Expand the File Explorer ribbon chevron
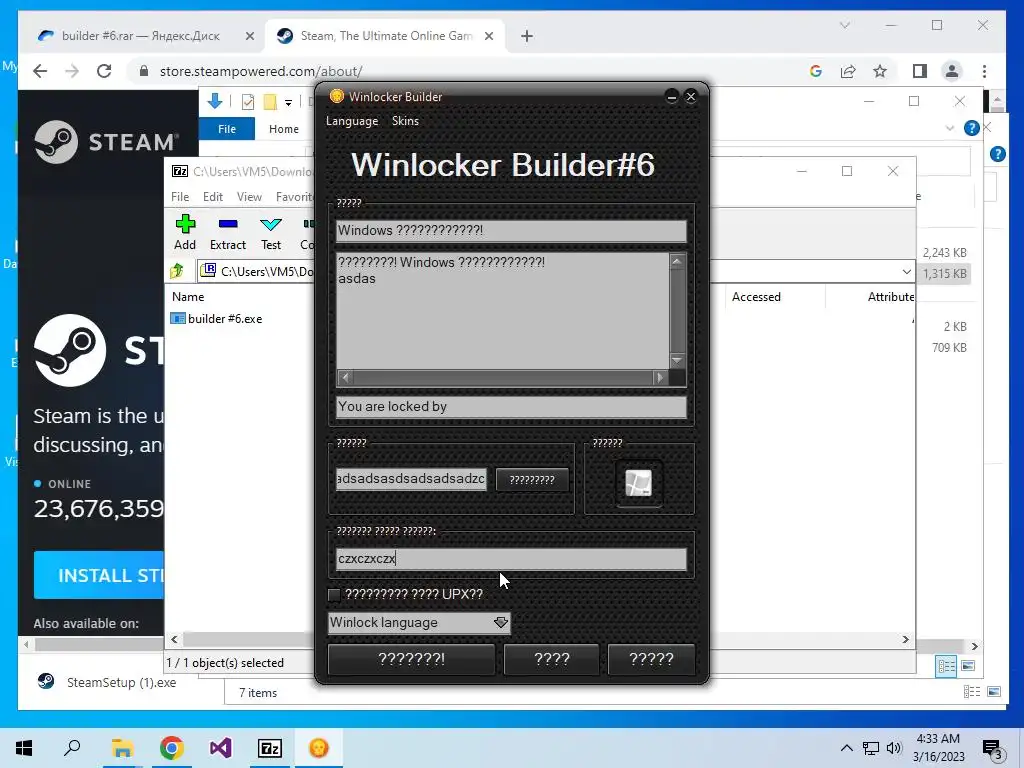 click(950, 129)
